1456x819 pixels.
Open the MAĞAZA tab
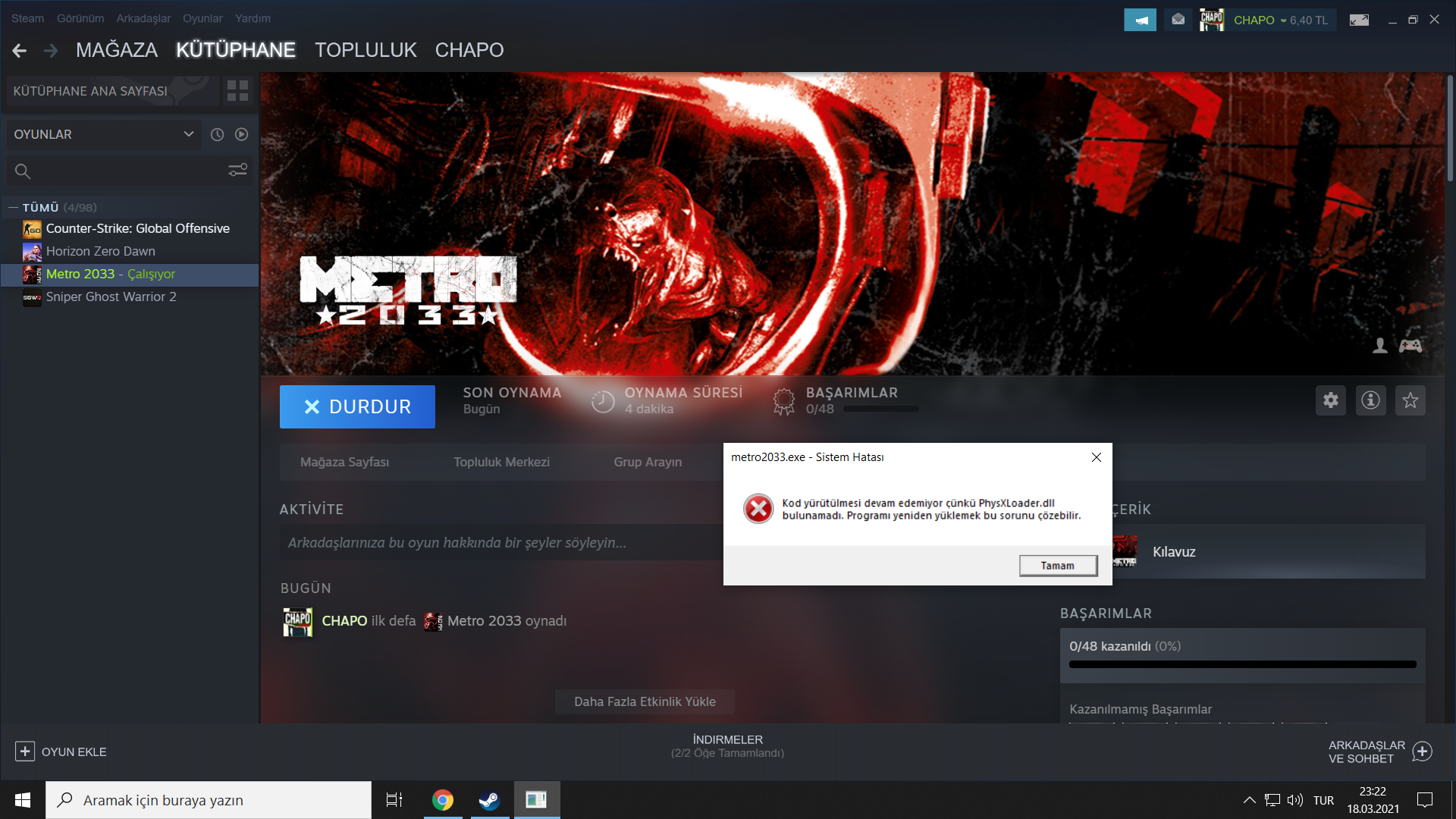(117, 50)
